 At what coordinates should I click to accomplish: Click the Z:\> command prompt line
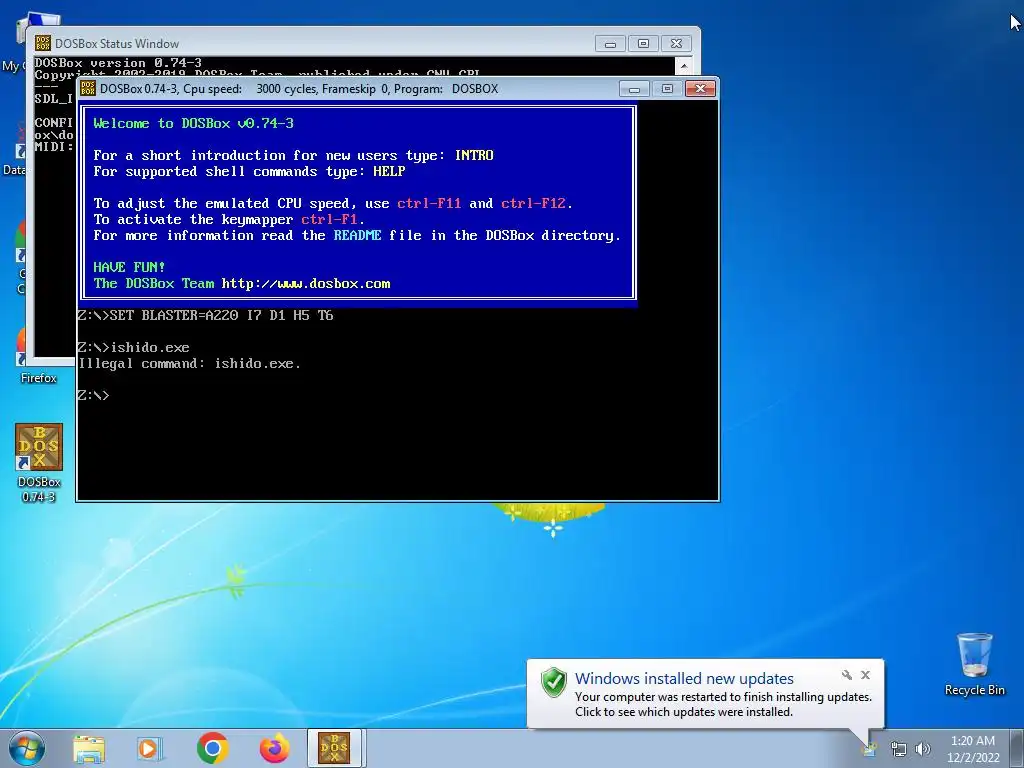point(93,395)
